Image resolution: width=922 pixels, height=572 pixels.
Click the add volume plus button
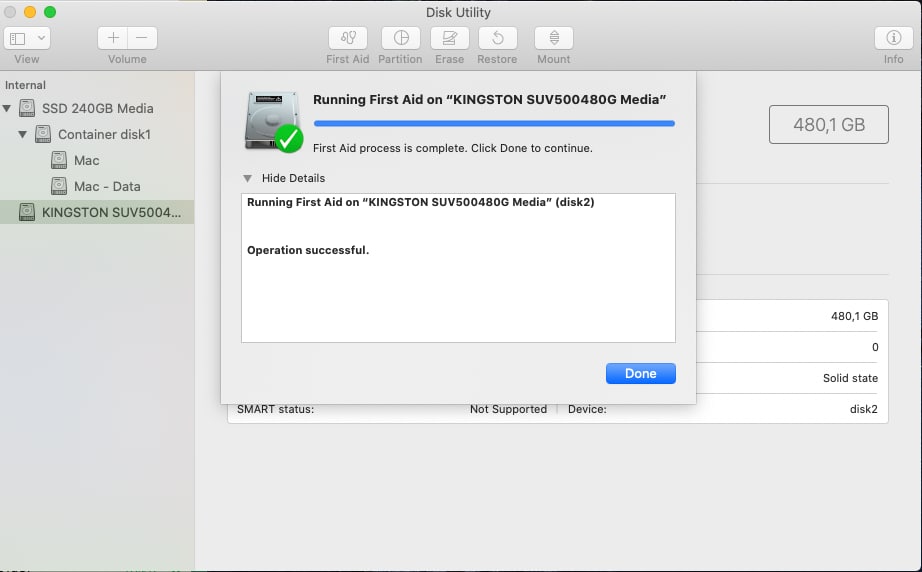[x=113, y=38]
